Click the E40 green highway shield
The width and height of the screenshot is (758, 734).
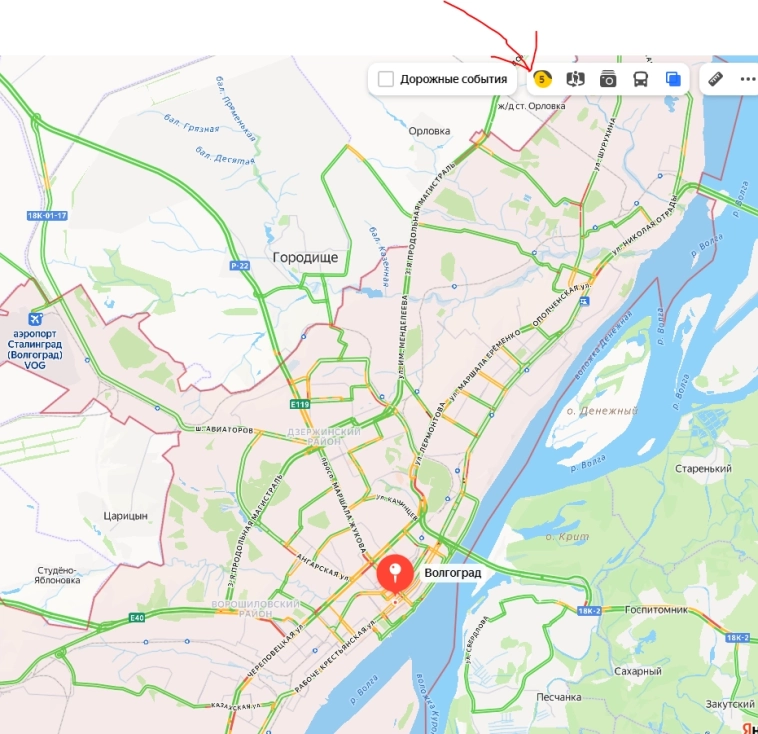[137, 617]
